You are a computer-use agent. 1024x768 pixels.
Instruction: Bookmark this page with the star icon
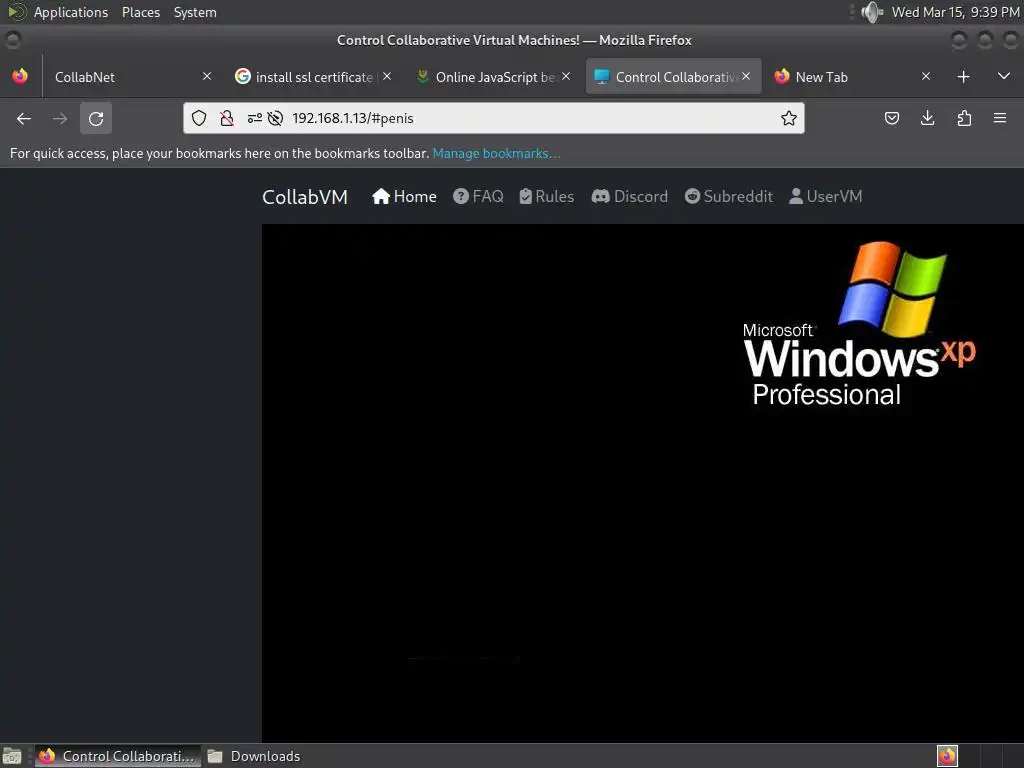click(789, 118)
